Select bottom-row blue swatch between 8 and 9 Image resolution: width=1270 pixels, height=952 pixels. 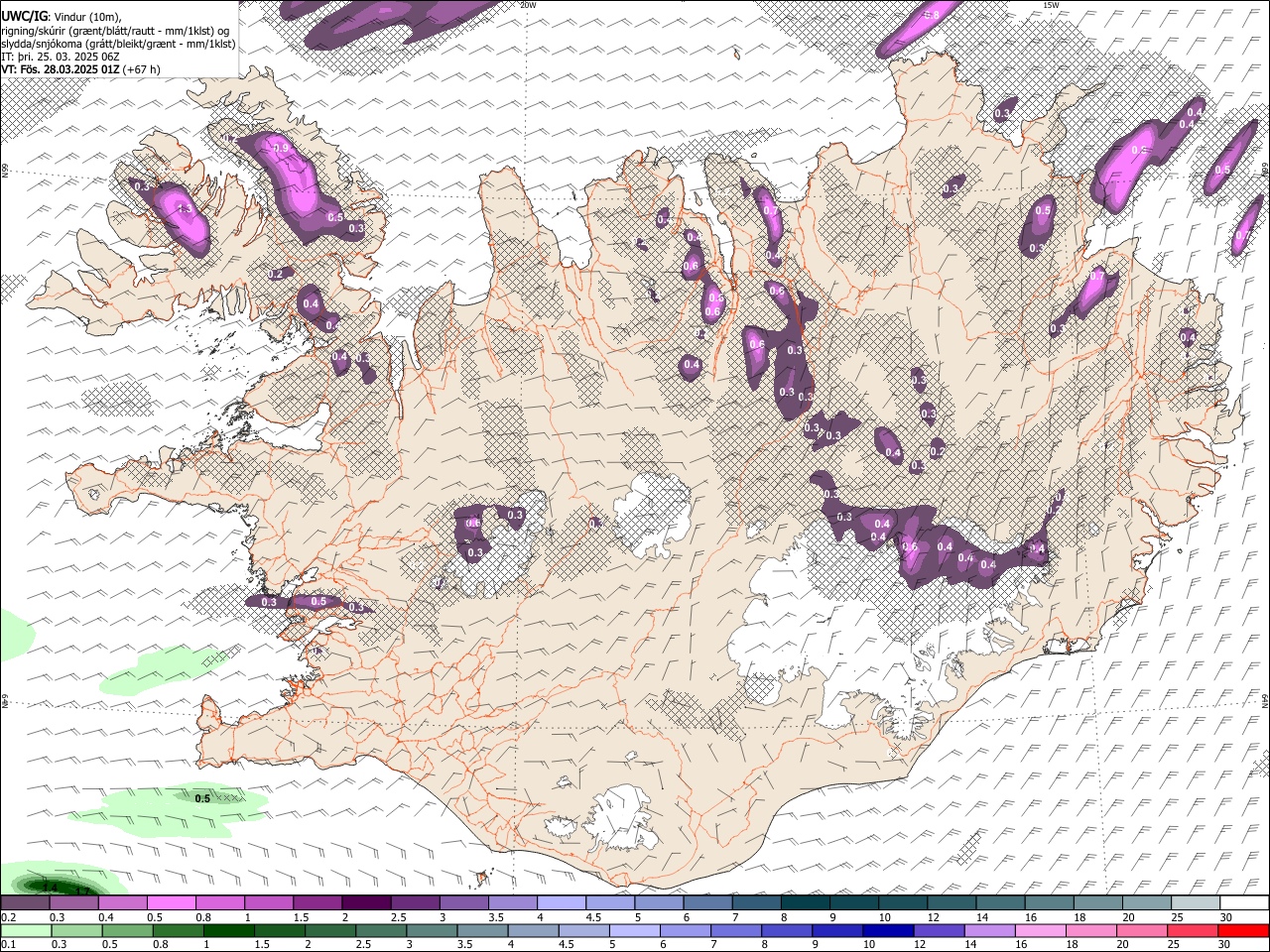point(786,930)
